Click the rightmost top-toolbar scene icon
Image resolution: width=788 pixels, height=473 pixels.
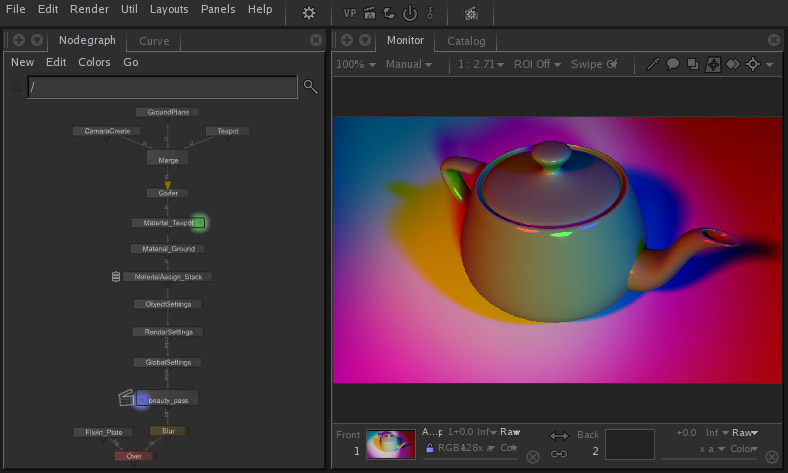point(471,14)
